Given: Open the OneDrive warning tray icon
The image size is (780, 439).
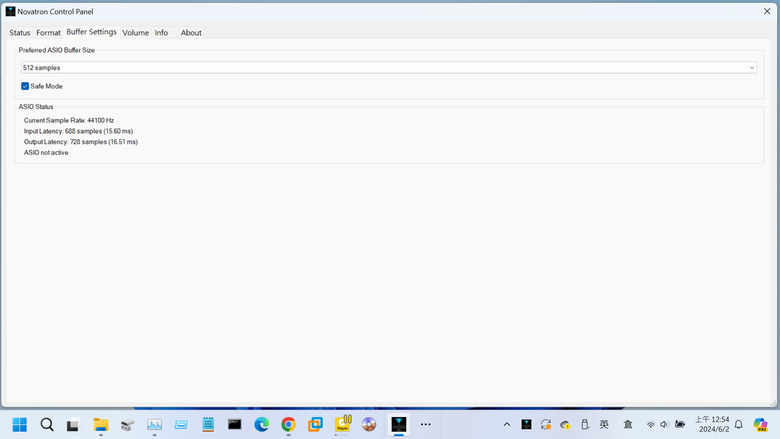Looking at the screenshot, I should [x=565, y=425].
